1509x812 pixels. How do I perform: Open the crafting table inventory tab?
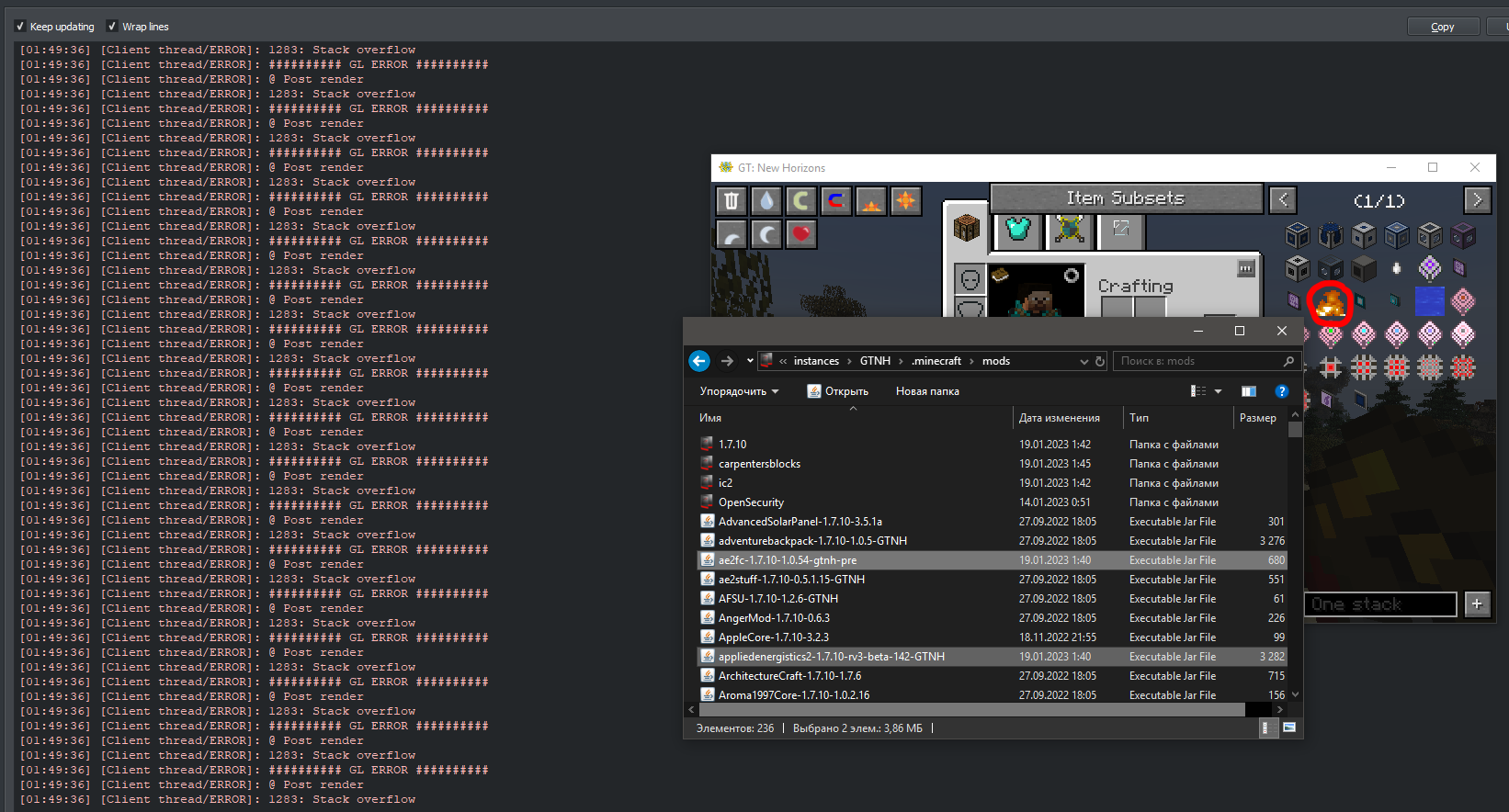point(967,228)
